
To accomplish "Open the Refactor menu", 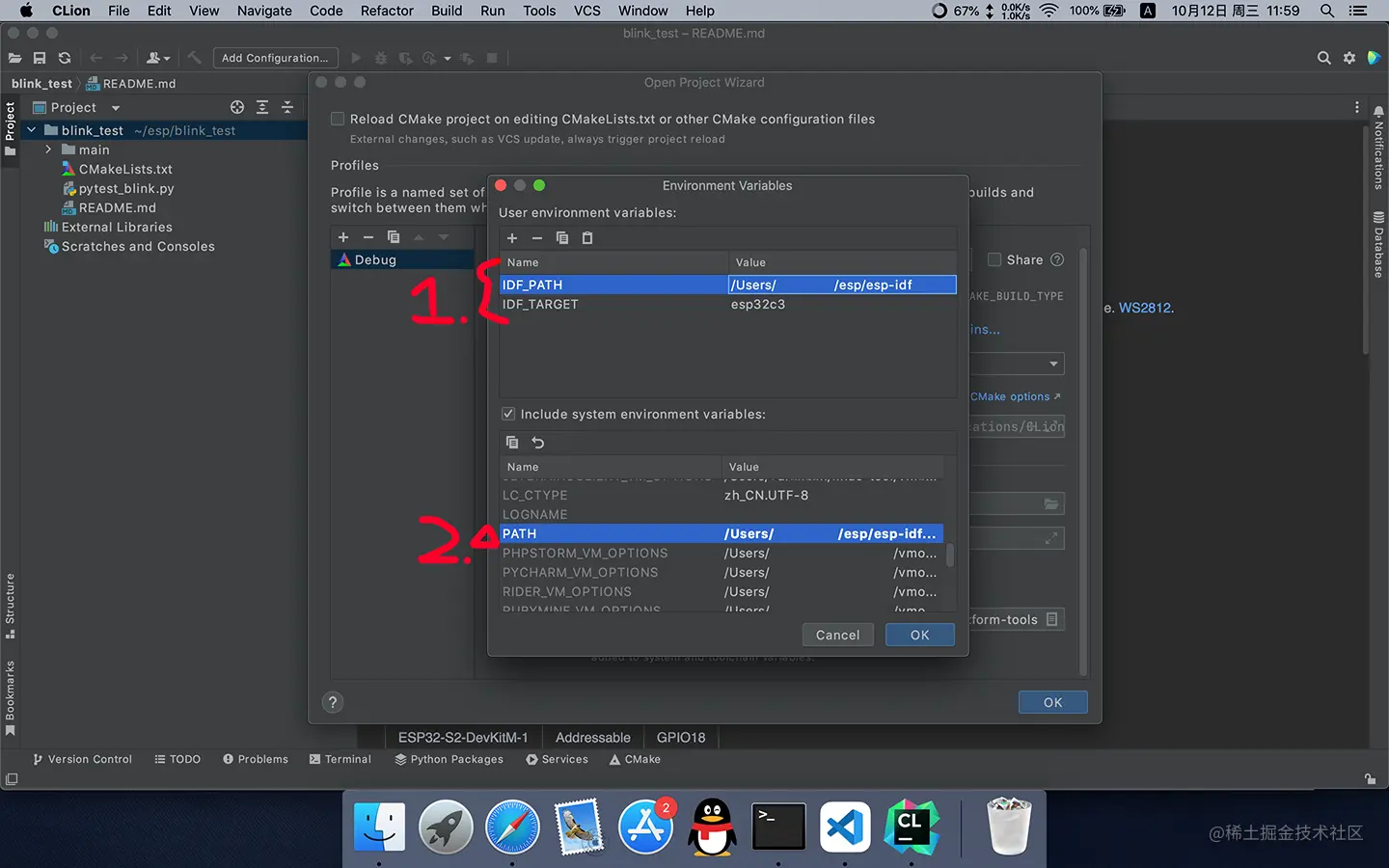I will 387,11.
